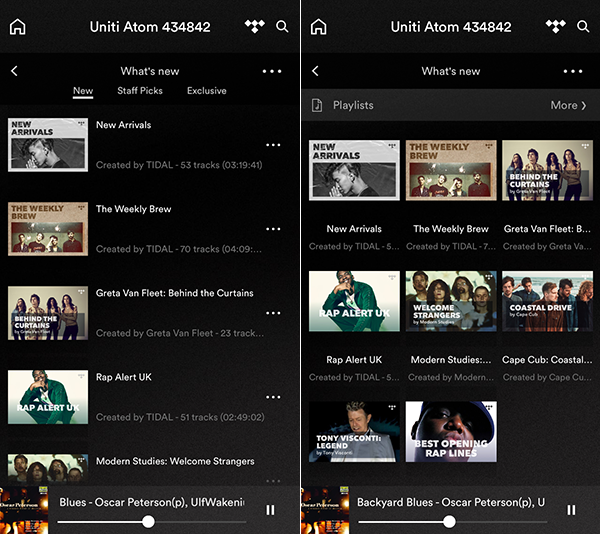Click 'Rap Alert UK' grid title
The width and height of the screenshot is (600, 534).
coord(354,360)
